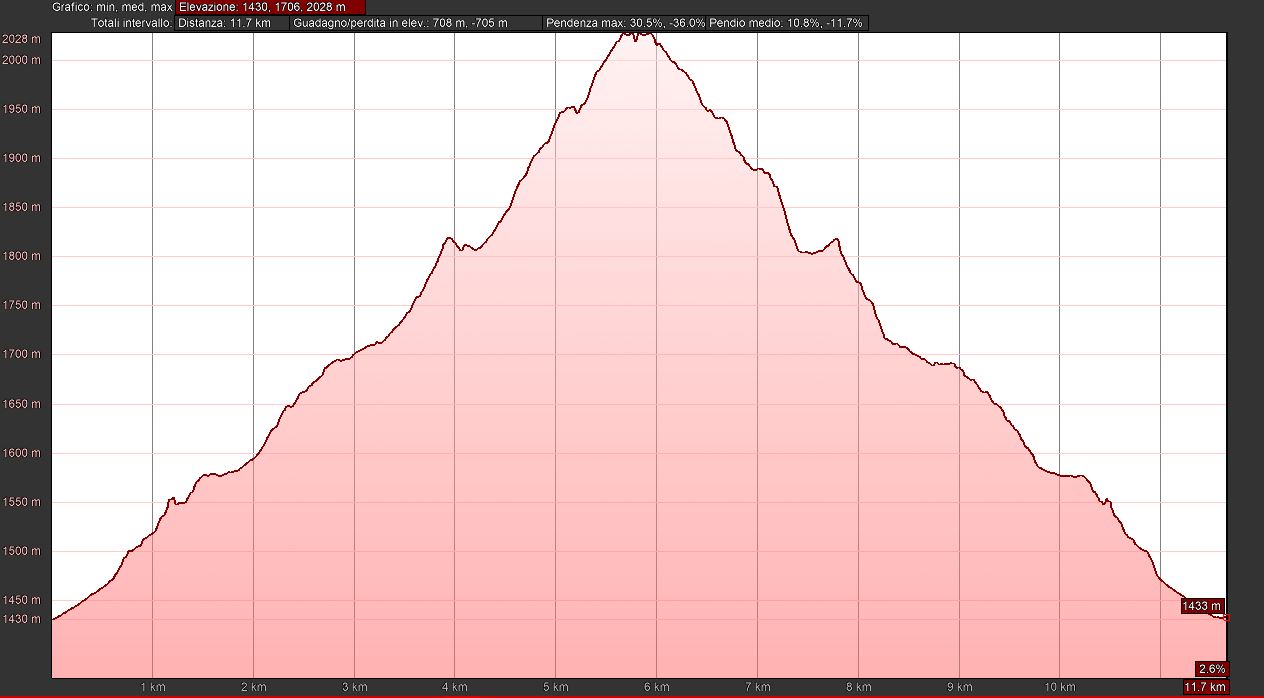The height and width of the screenshot is (698, 1264).
Task: Click the 4 km mark on distance axis
Action: coord(455,687)
